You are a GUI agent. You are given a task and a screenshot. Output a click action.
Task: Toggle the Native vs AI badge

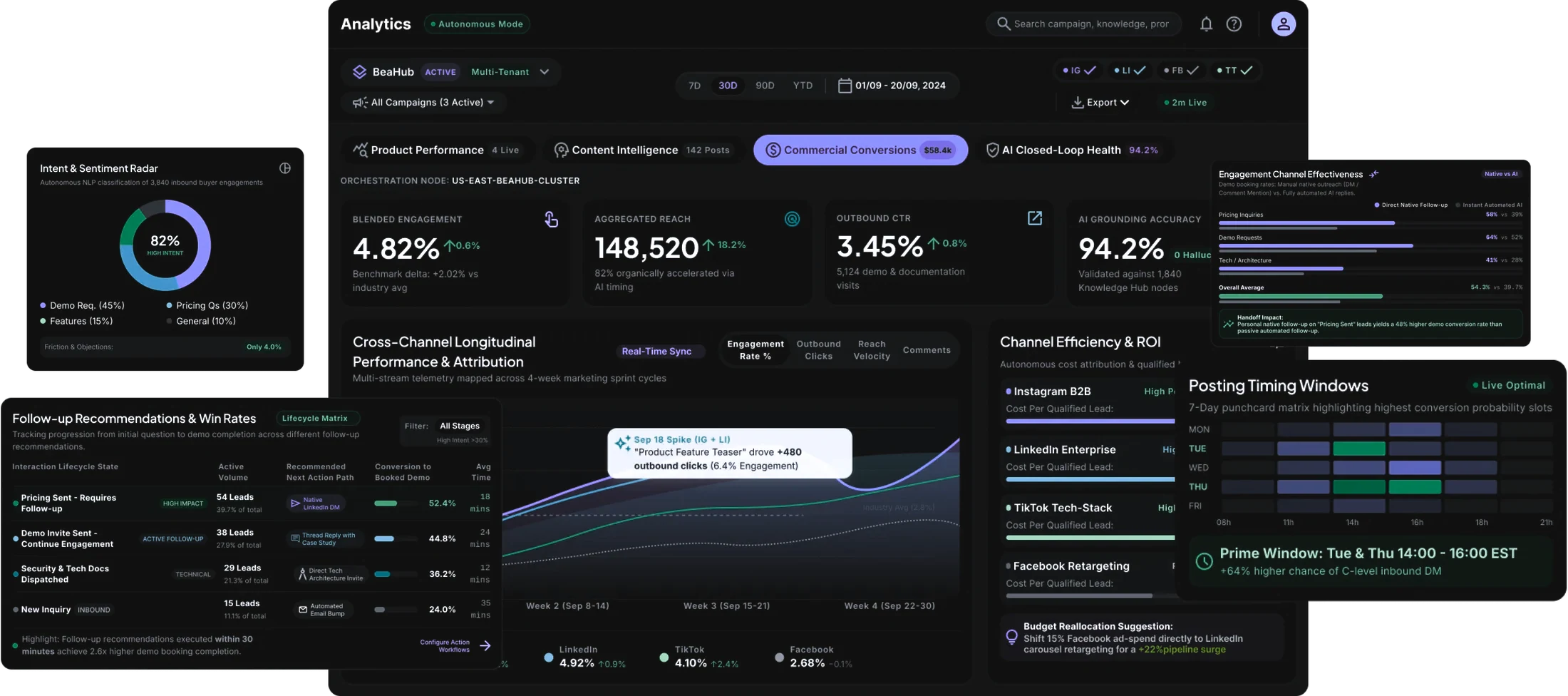pos(1501,174)
